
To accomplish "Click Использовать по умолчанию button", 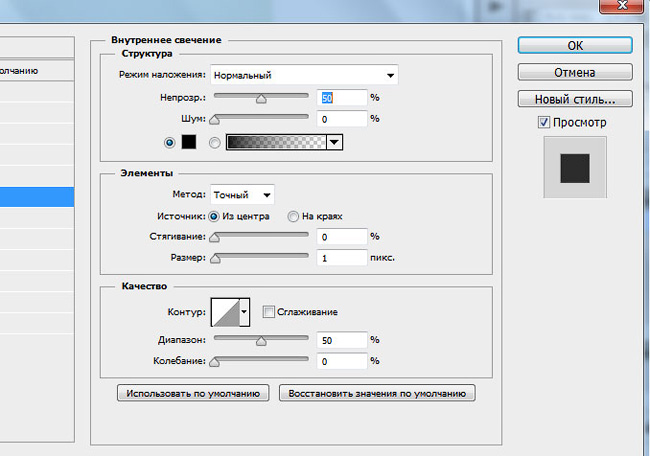I will (x=193, y=393).
